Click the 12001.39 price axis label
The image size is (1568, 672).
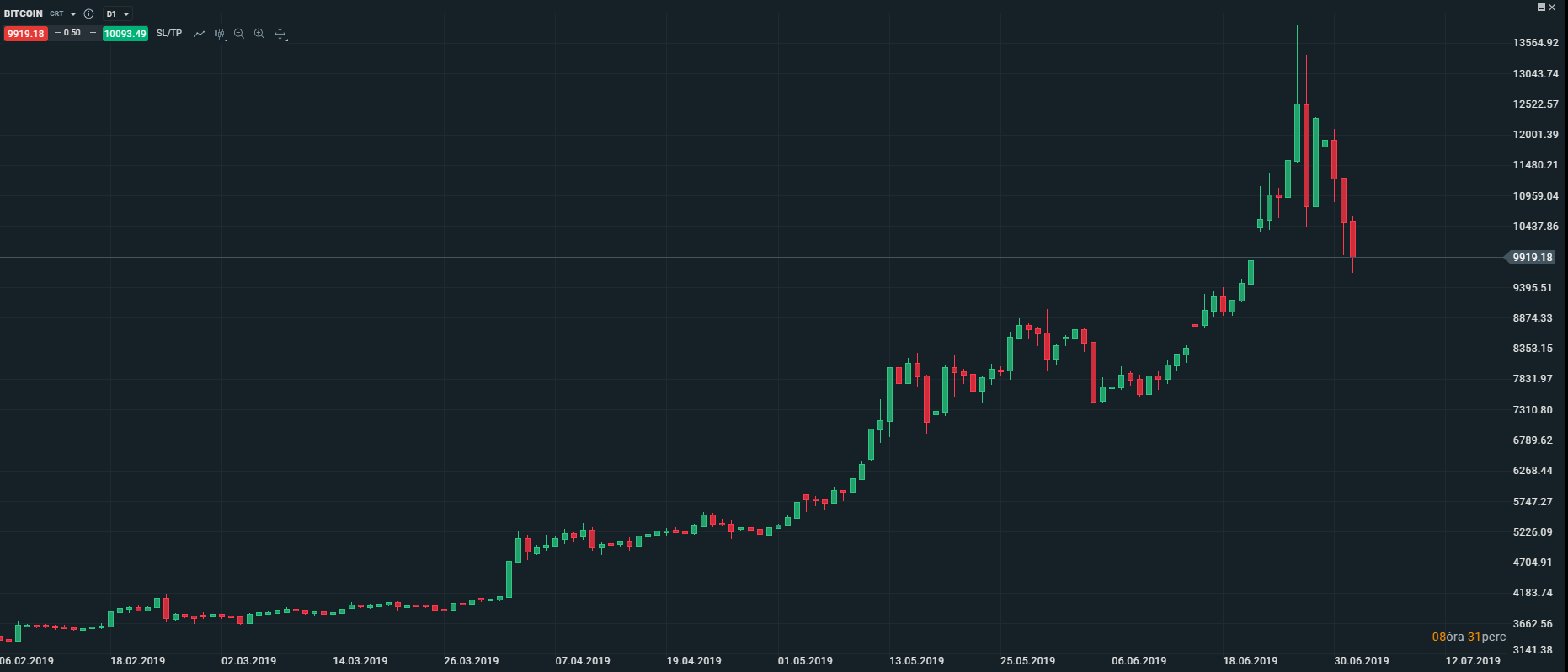(x=1535, y=135)
